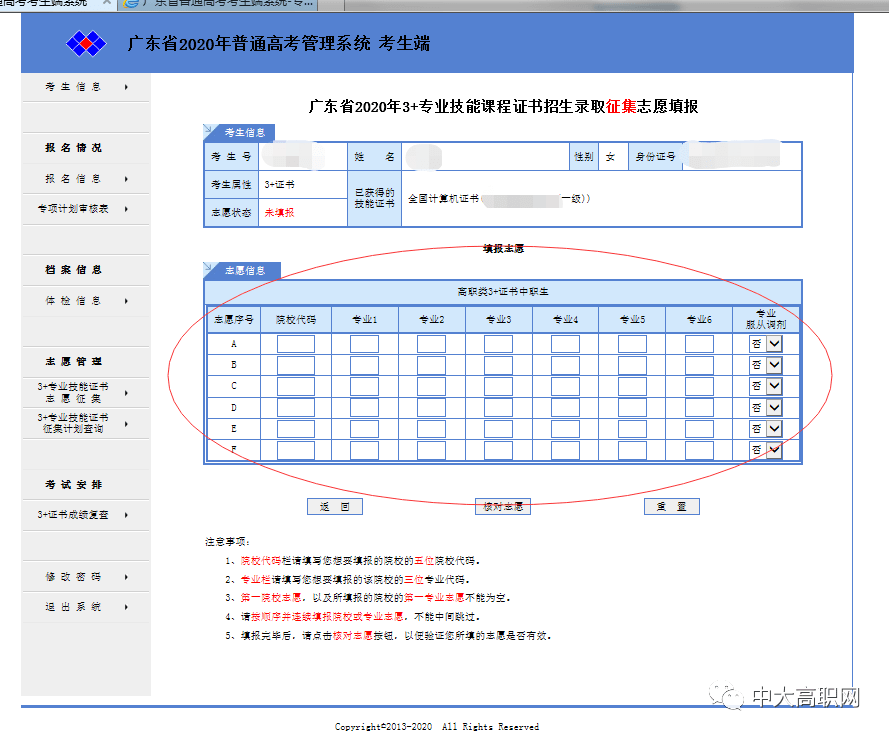Viewport: 889px width, 736px height.
Task: Focus 专业4 field in row A
Action: point(565,344)
